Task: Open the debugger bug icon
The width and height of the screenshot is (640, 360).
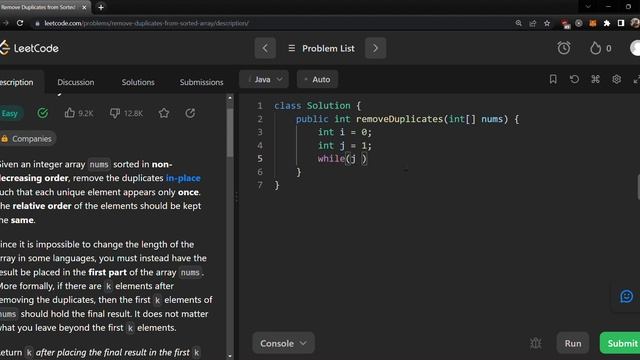Action: (536, 343)
